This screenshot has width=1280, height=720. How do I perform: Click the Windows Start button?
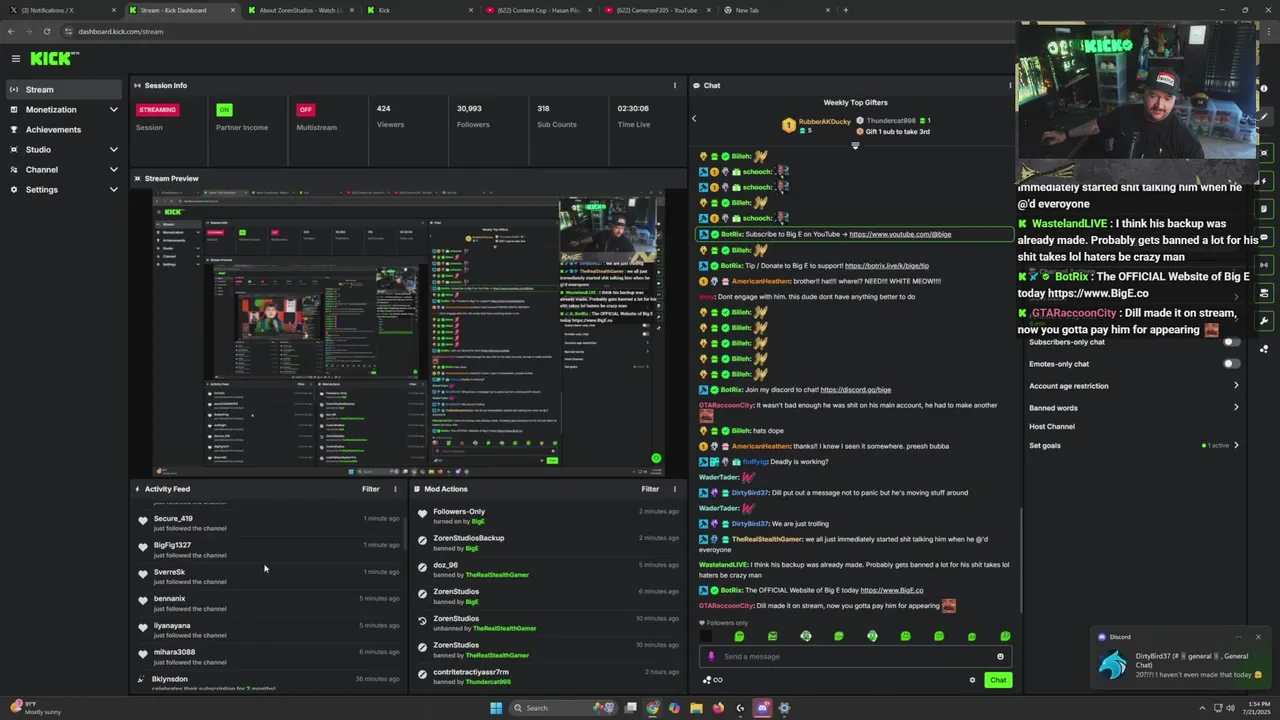(496, 708)
